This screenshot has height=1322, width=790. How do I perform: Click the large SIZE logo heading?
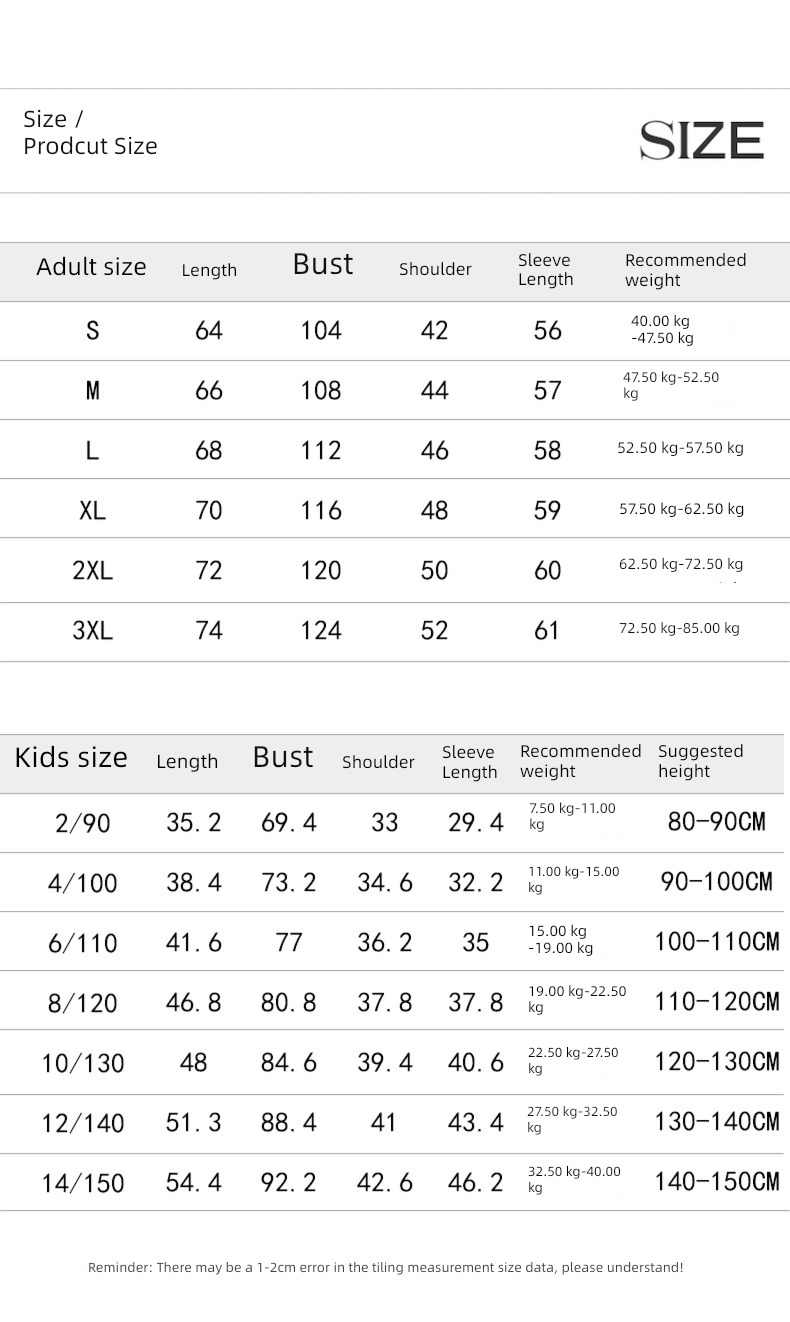coord(701,140)
